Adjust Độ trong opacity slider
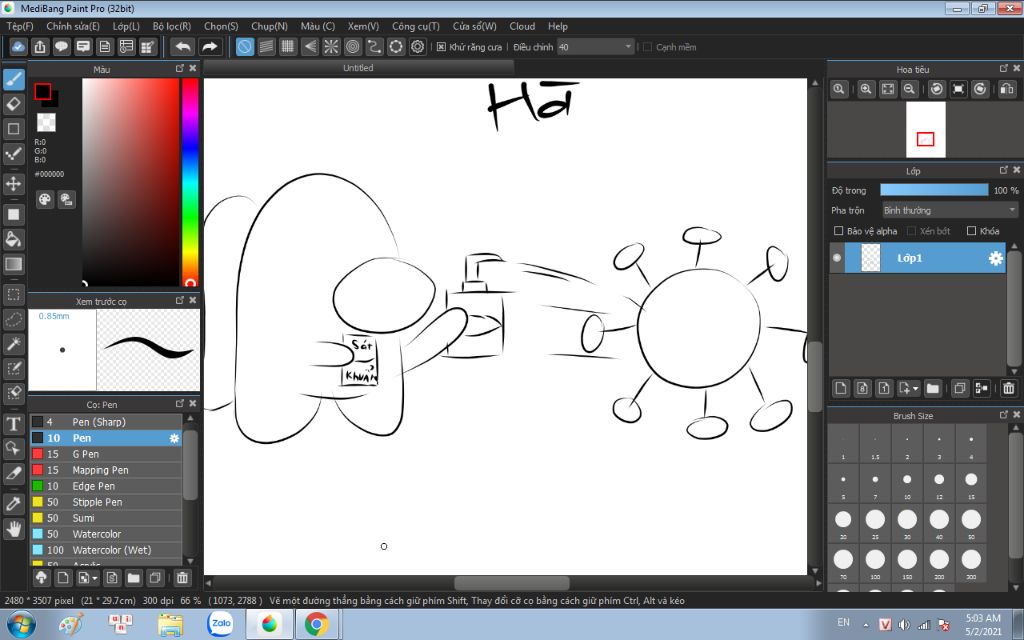This screenshot has height=640, width=1024. click(x=934, y=190)
